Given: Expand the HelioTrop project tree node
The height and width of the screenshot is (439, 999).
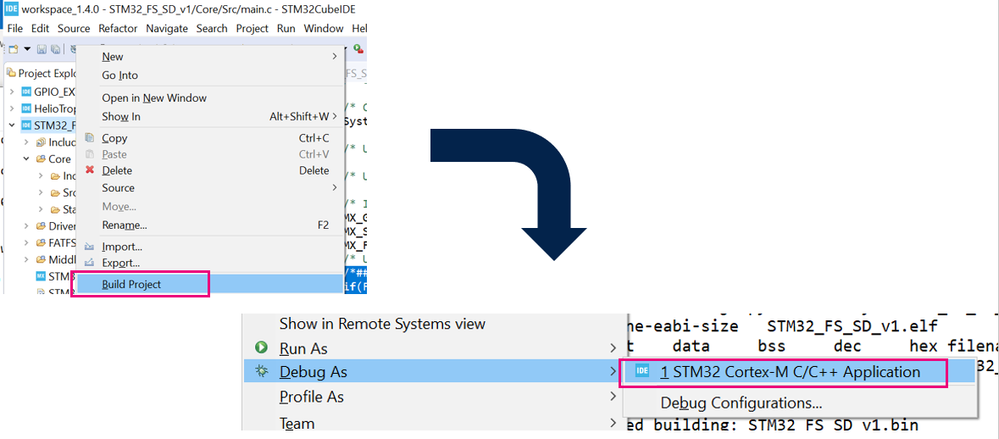Looking at the screenshot, I should [12, 108].
